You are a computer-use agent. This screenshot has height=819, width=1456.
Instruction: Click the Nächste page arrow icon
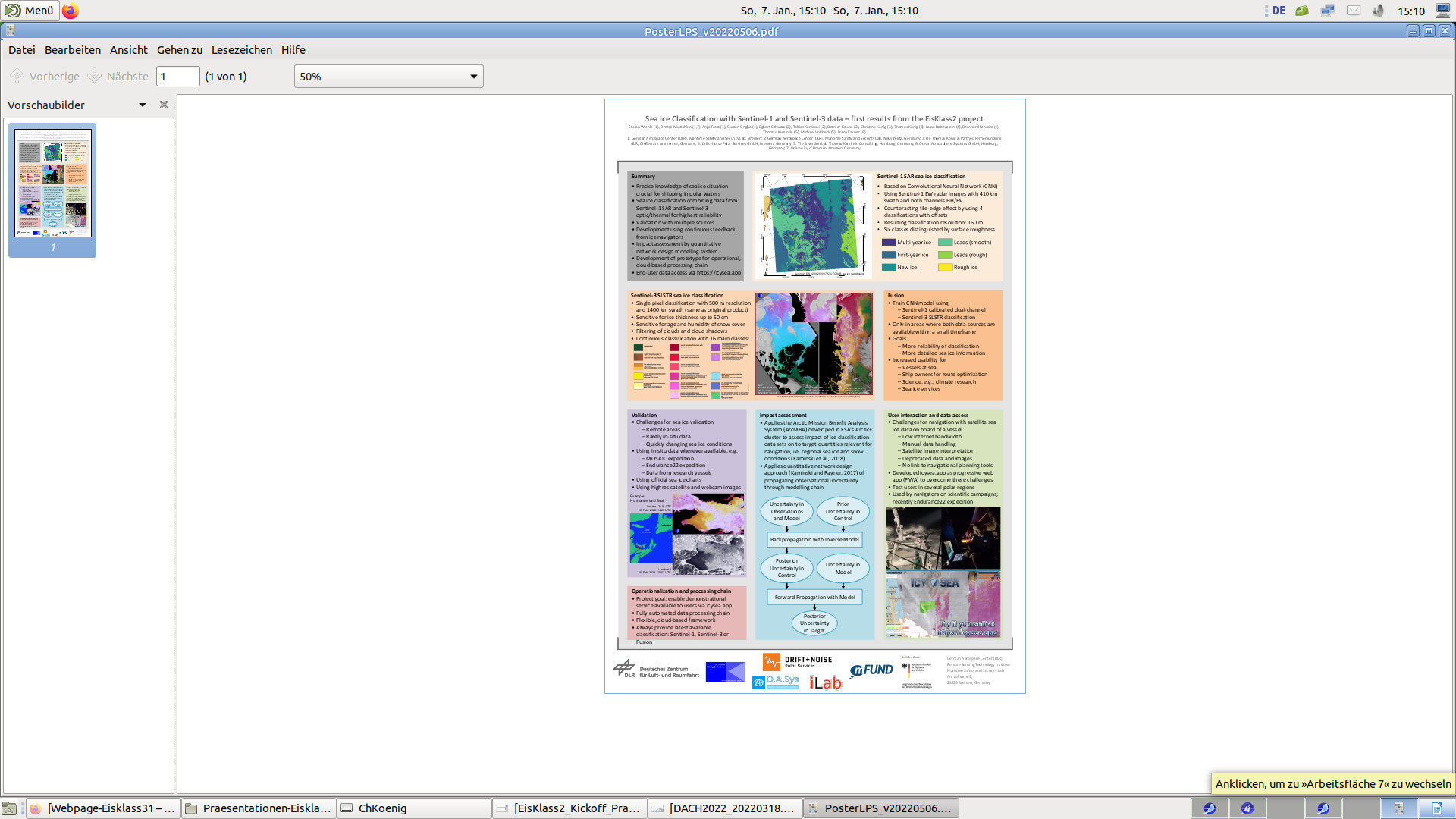point(95,77)
